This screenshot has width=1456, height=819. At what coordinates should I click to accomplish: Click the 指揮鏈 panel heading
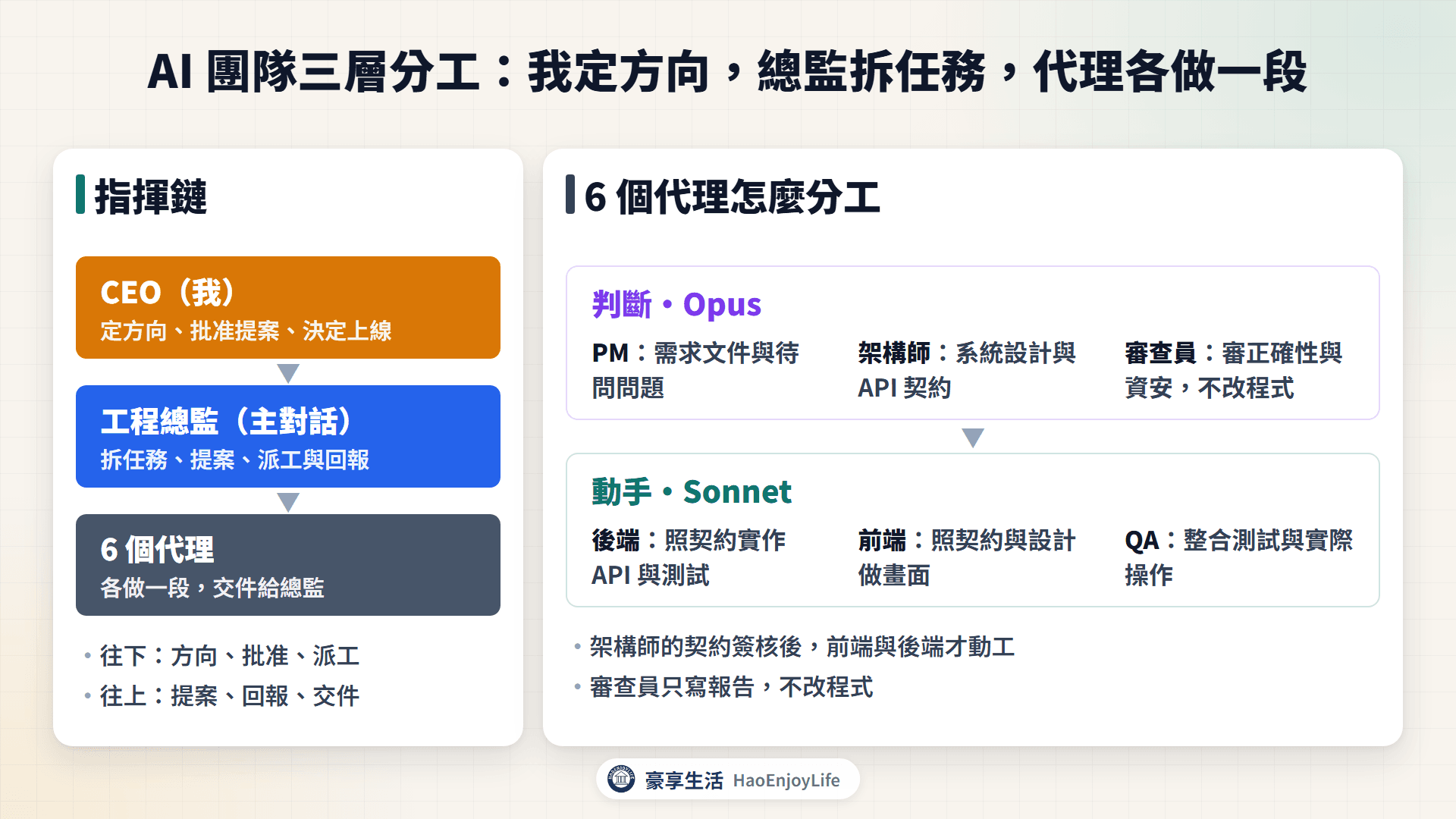(150, 196)
